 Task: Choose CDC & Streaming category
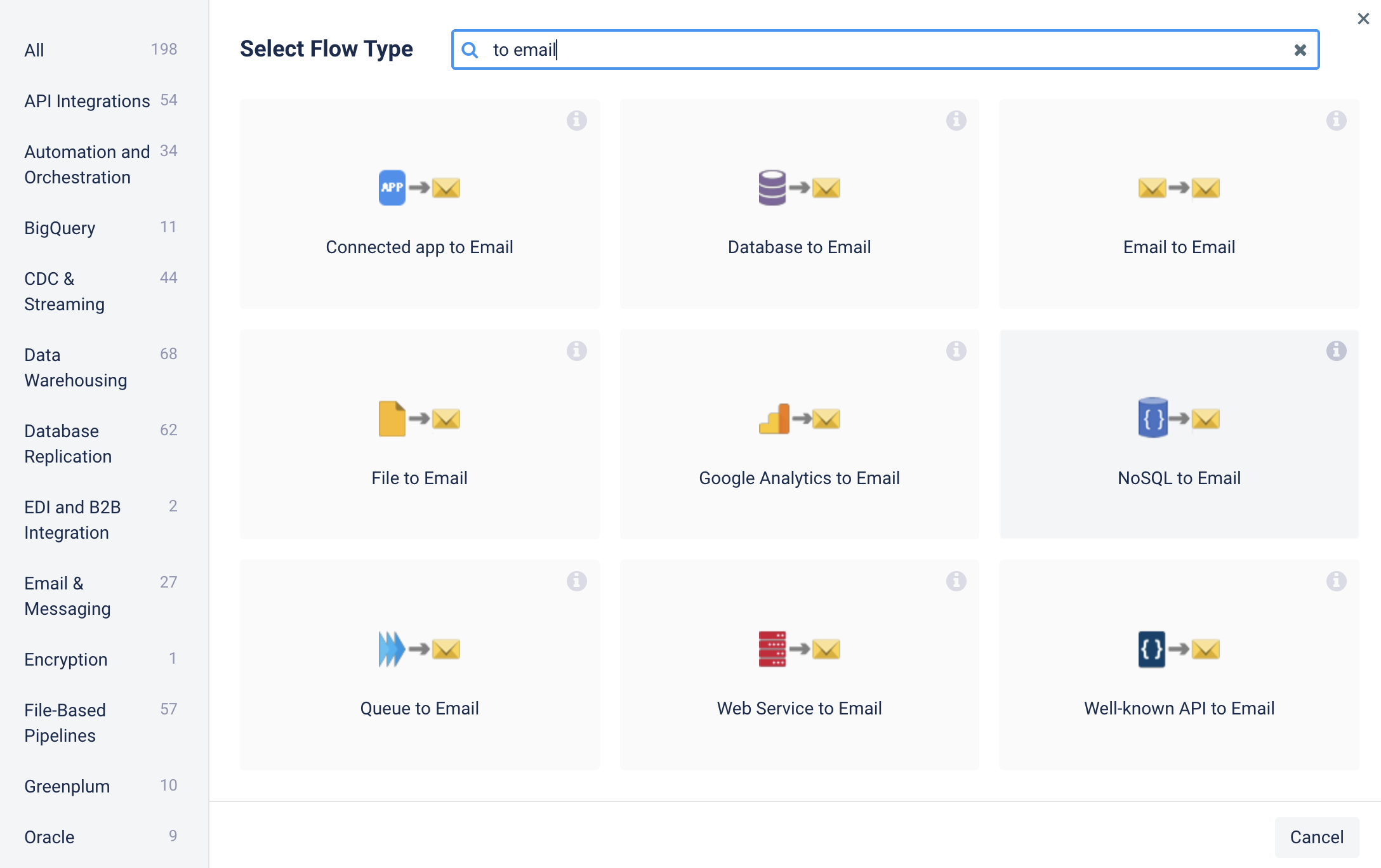101,291
